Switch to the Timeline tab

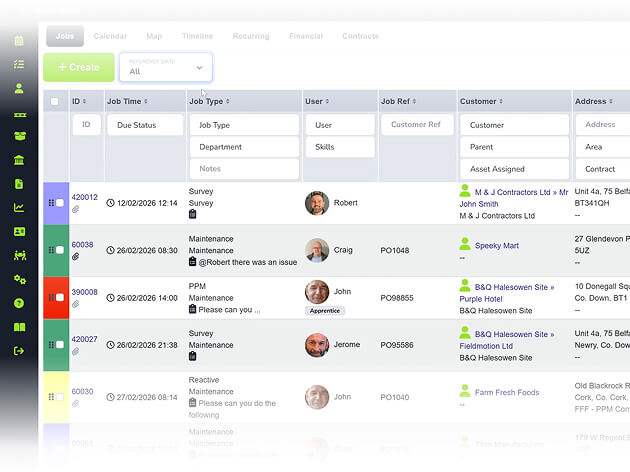tap(197, 36)
